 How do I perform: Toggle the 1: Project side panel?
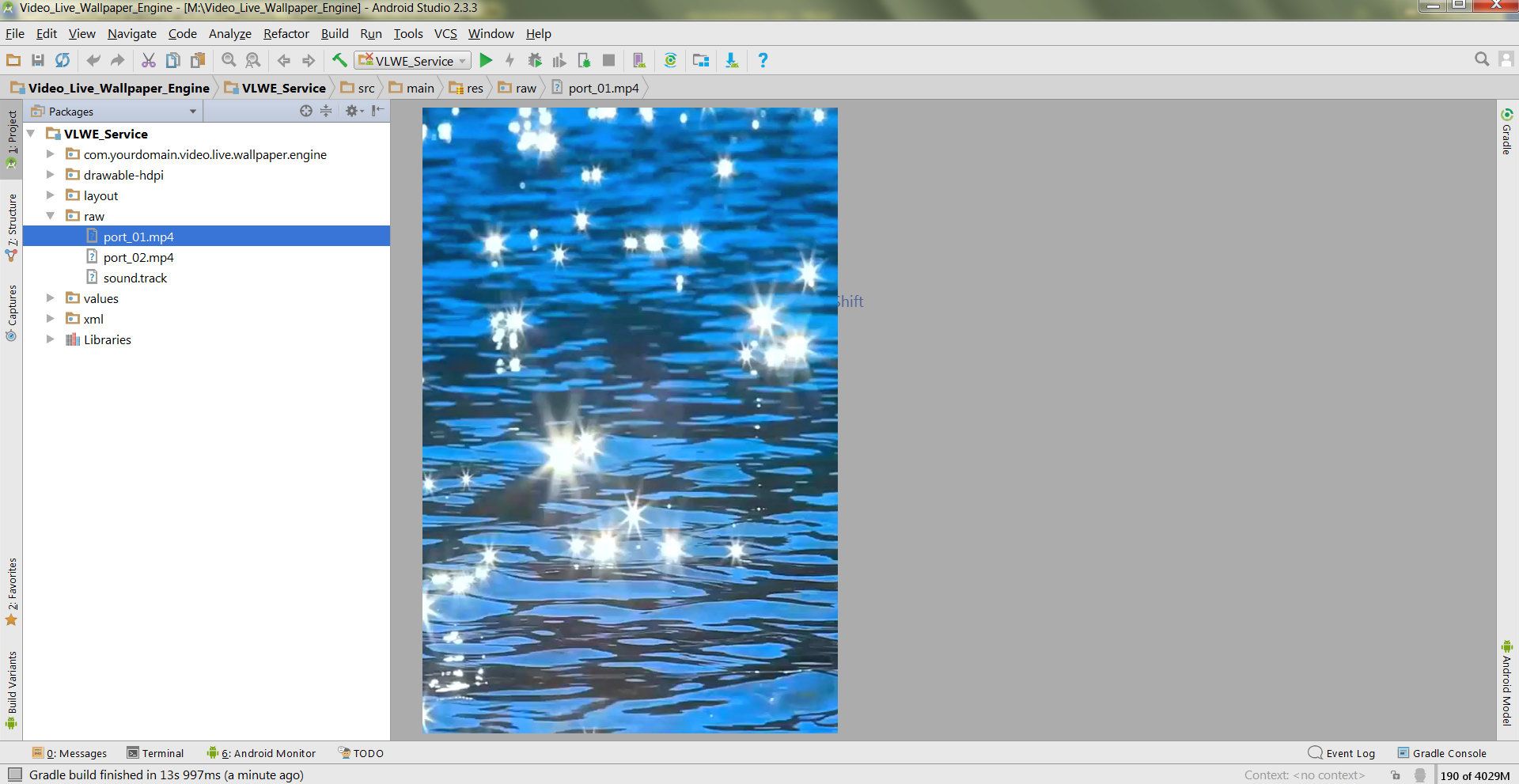pyautogui.click(x=12, y=138)
